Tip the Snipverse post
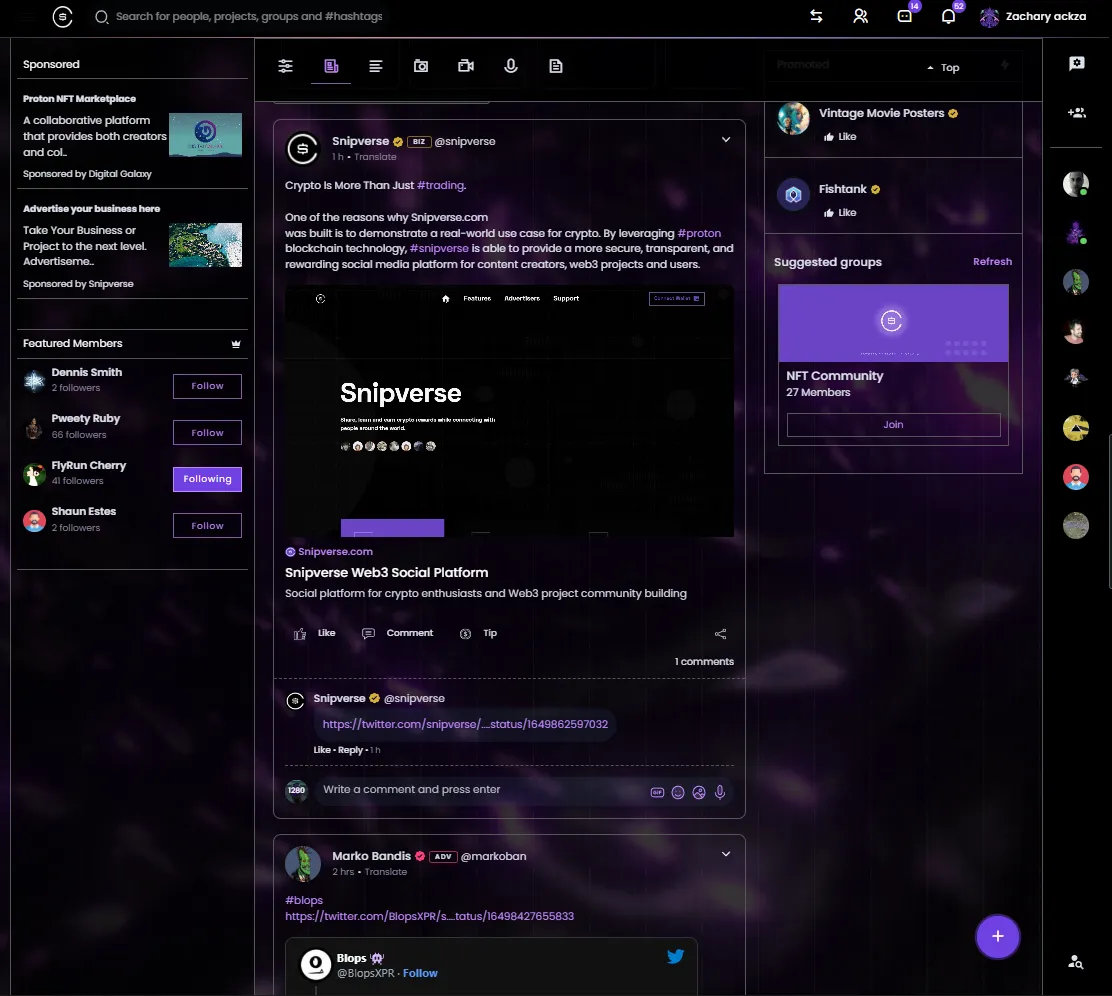1112x996 pixels. 478,633
